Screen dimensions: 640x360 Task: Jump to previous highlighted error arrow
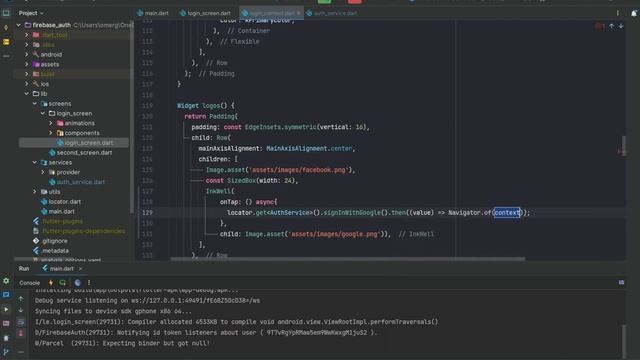point(611,26)
